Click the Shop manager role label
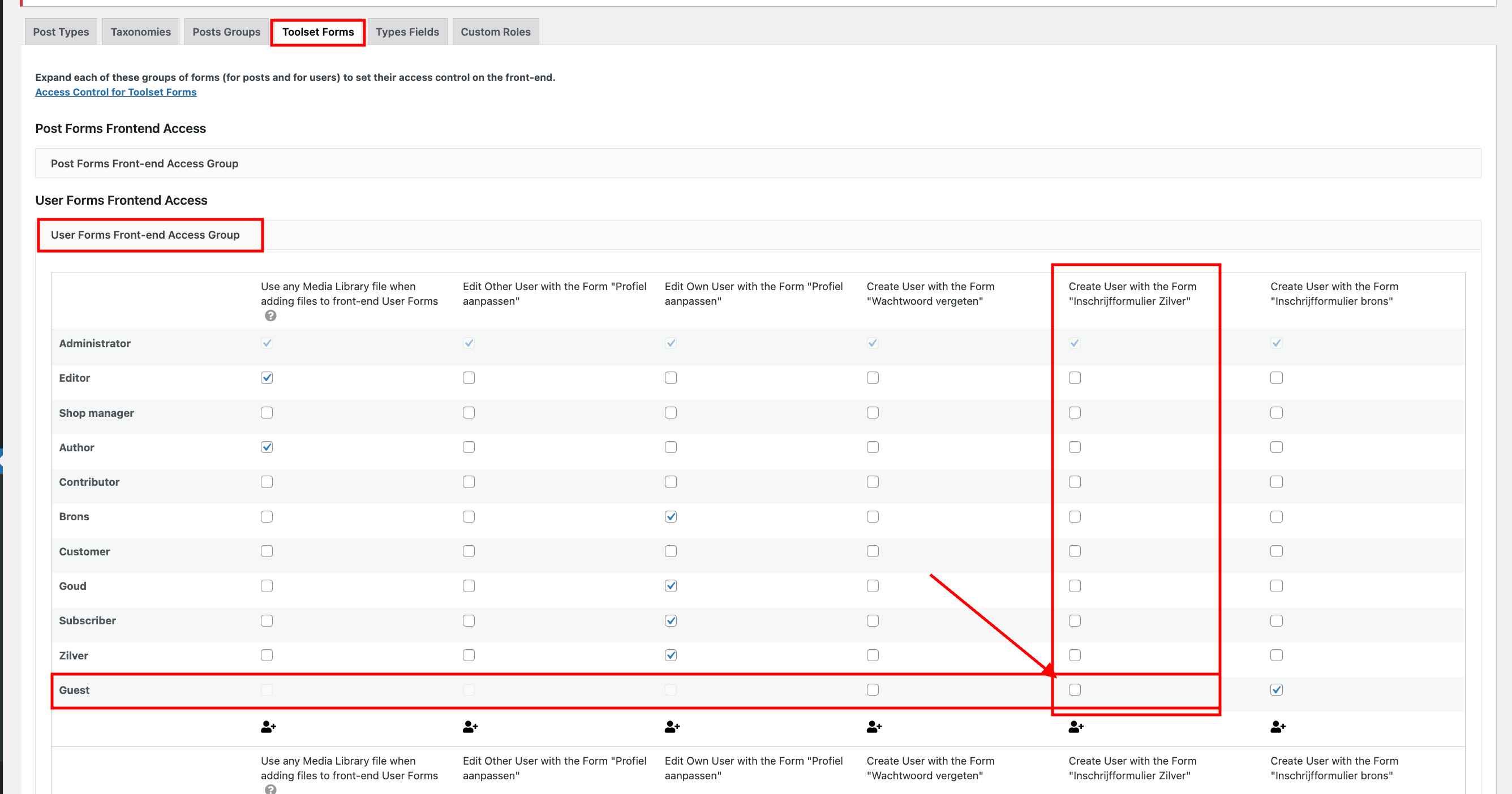 pos(96,413)
